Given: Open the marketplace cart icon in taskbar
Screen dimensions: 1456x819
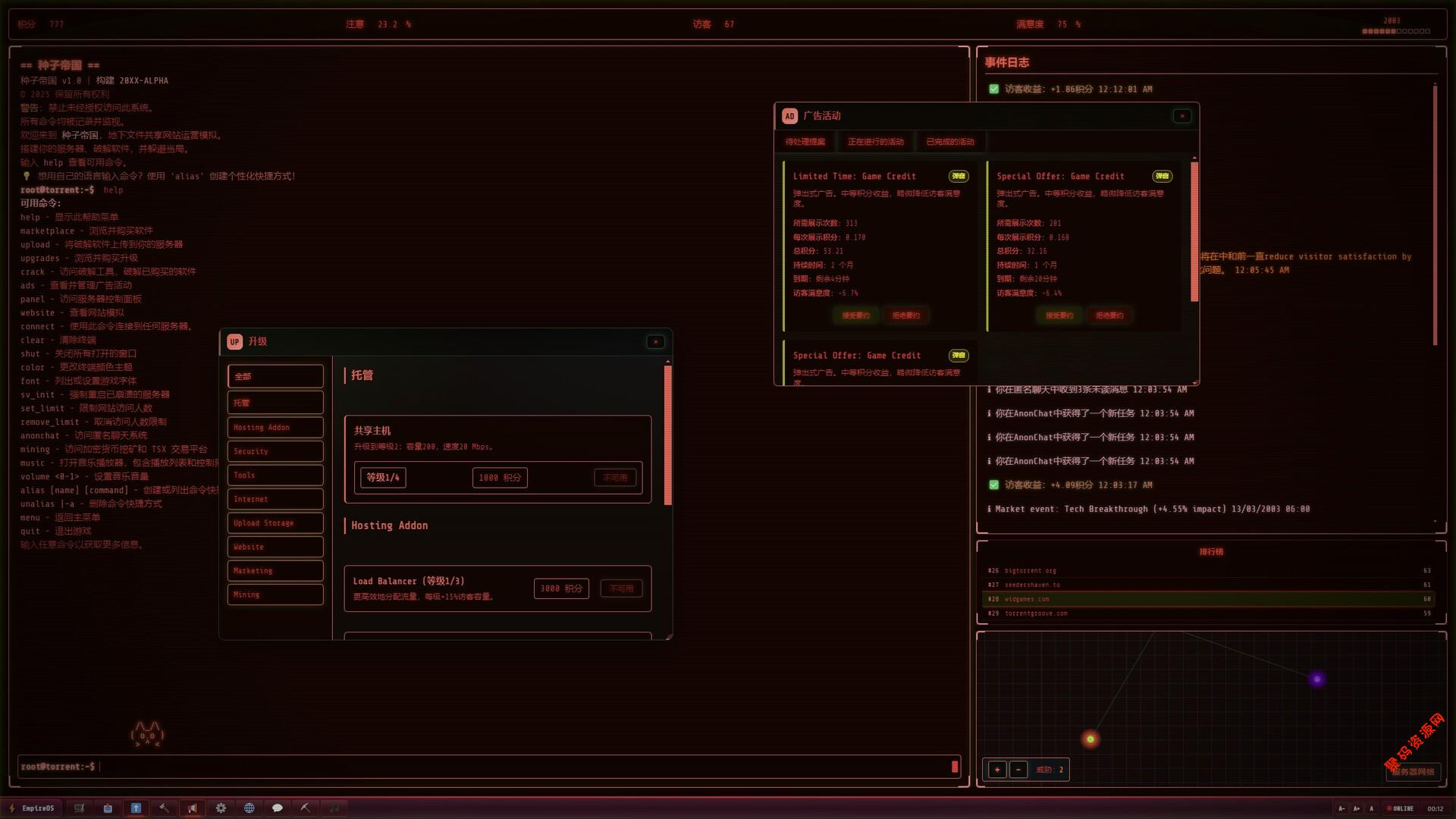Looking at the screenshot, I should pos(79,808).
